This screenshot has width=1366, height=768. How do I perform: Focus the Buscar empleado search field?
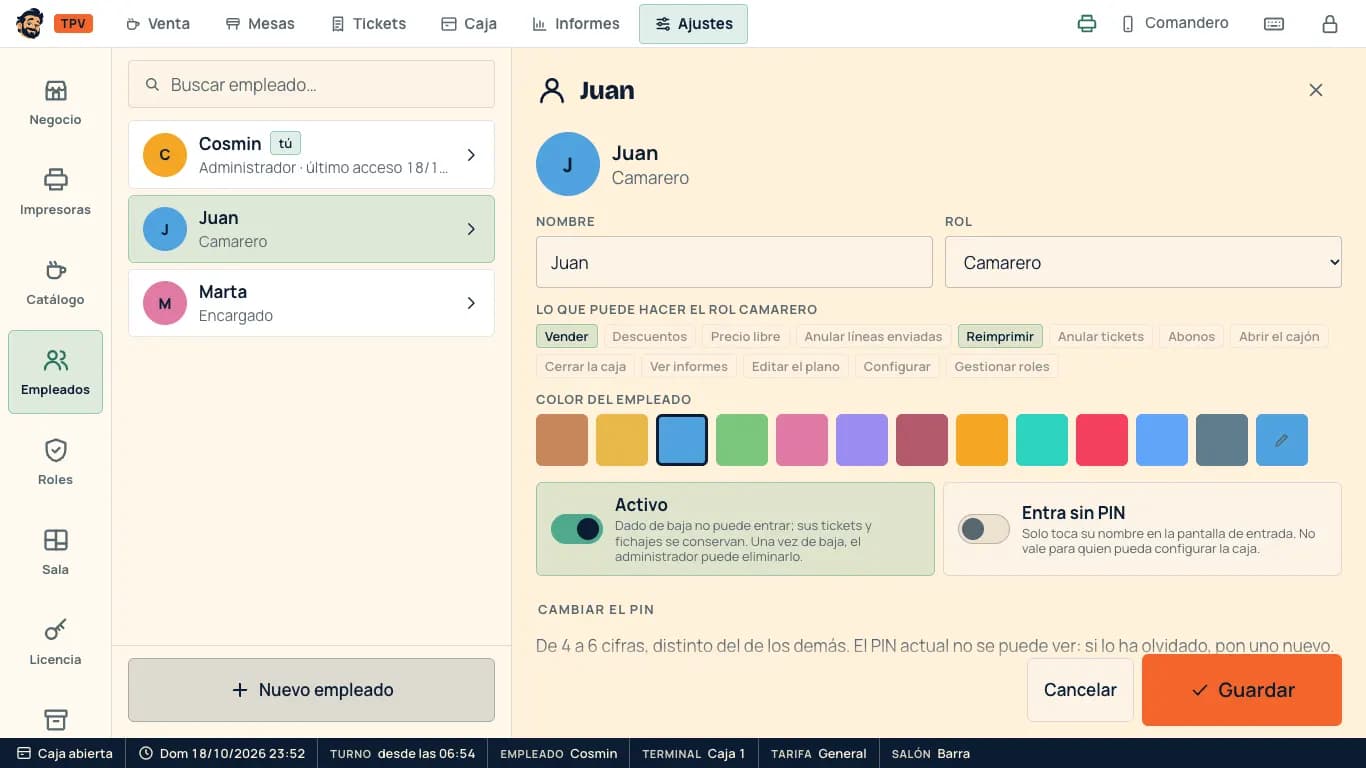click(311, 85)
